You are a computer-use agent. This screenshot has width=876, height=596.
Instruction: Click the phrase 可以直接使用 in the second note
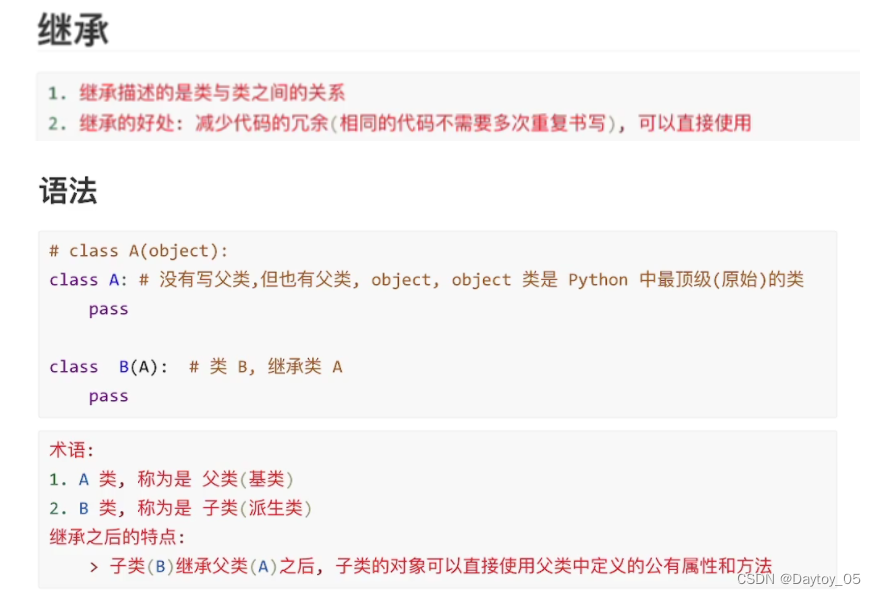click(x=695, y=123)
